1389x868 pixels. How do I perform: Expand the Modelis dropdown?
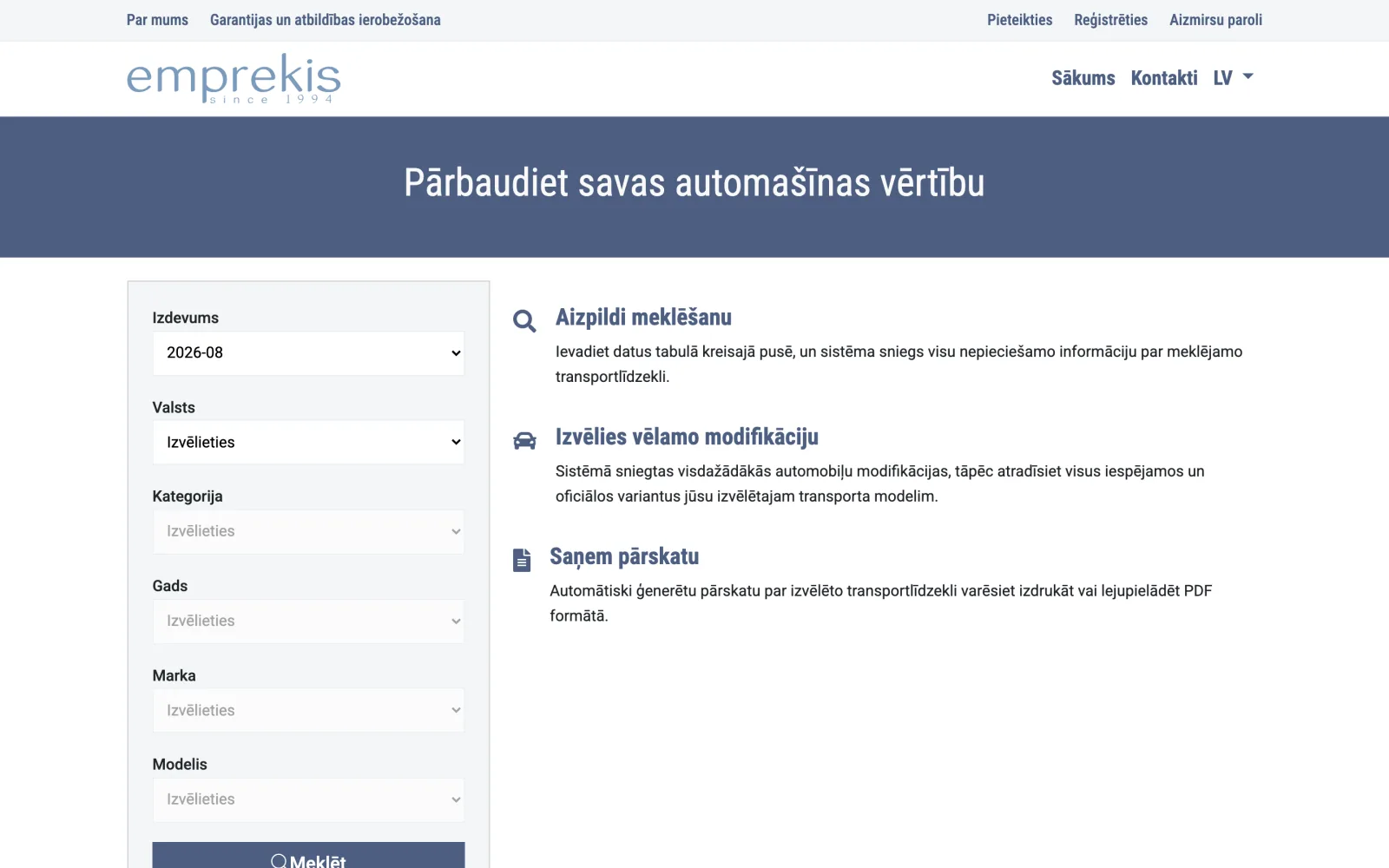point(308,799)
